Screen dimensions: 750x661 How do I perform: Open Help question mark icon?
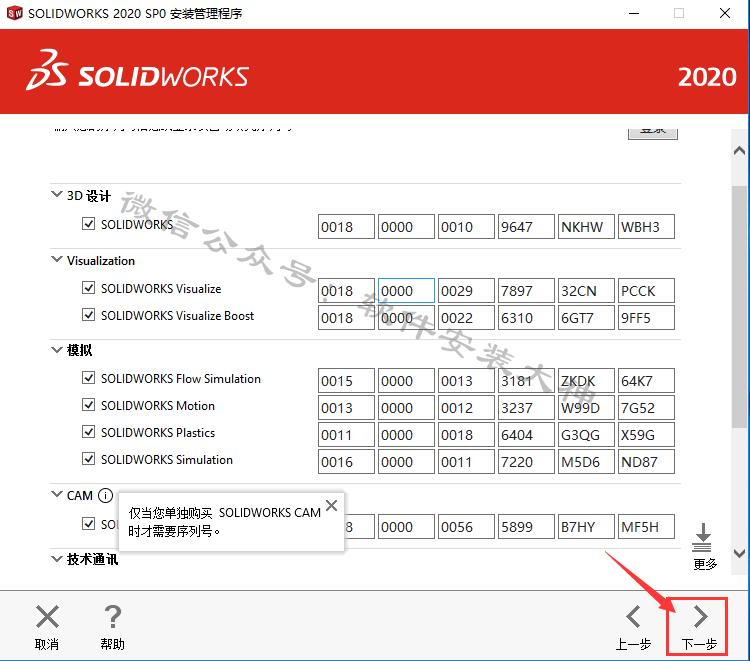[113, 617]
